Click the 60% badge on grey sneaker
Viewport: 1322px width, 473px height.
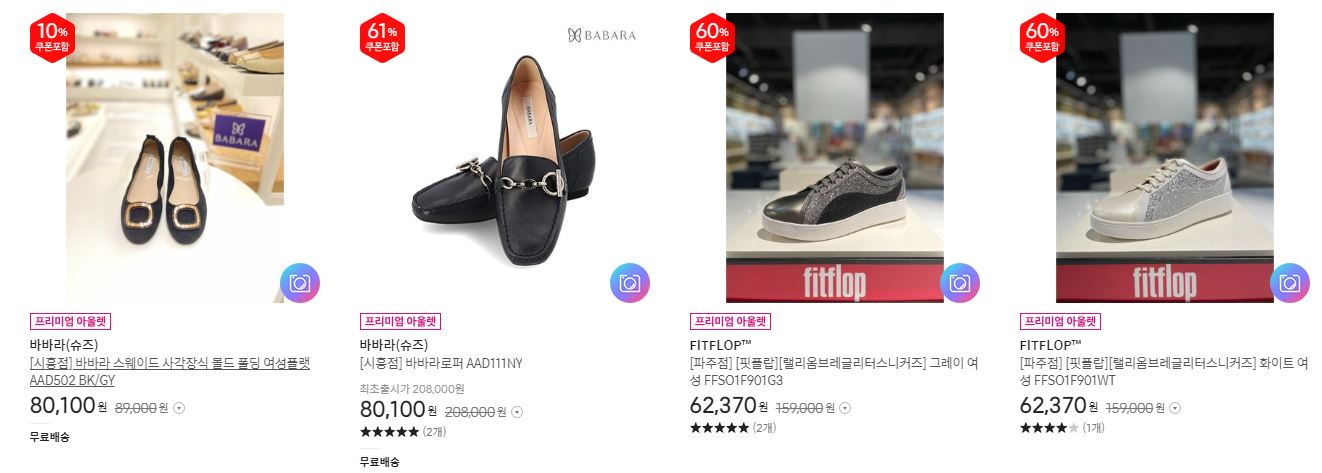tap(710, 38)
